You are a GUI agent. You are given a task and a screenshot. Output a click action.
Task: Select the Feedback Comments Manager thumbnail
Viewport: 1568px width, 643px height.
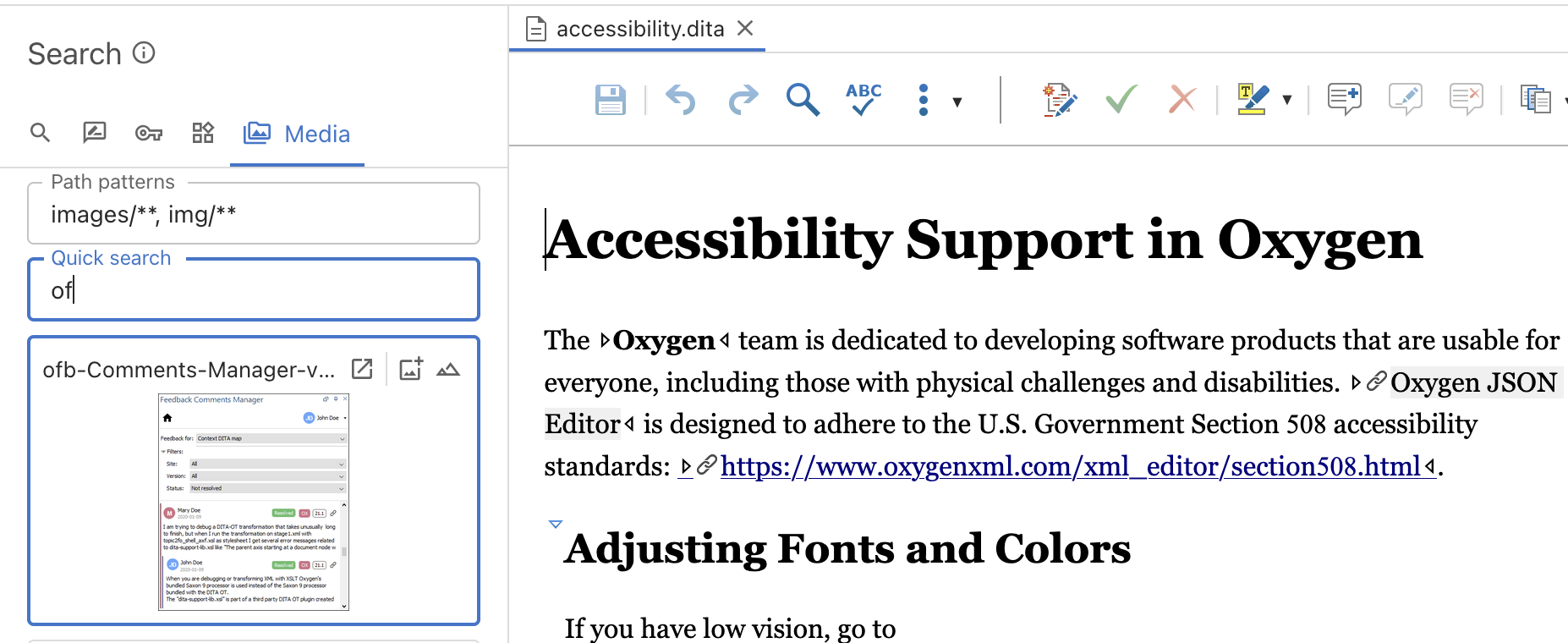coord(254,502)
